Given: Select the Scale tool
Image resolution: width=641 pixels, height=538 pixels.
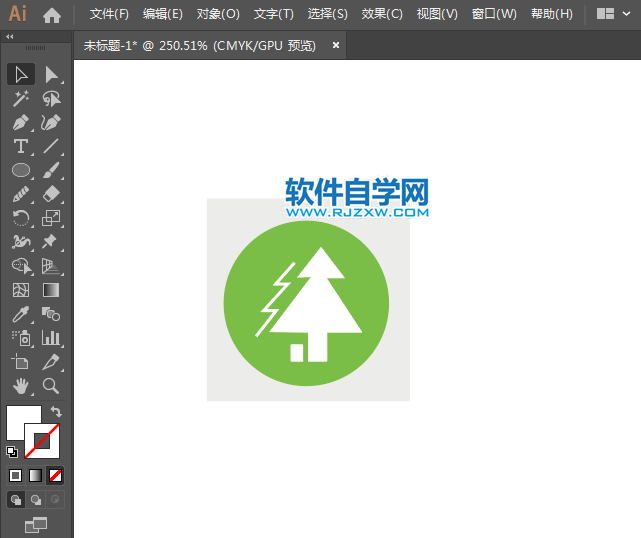Looking at the screenshot, I should pos(52,218).
